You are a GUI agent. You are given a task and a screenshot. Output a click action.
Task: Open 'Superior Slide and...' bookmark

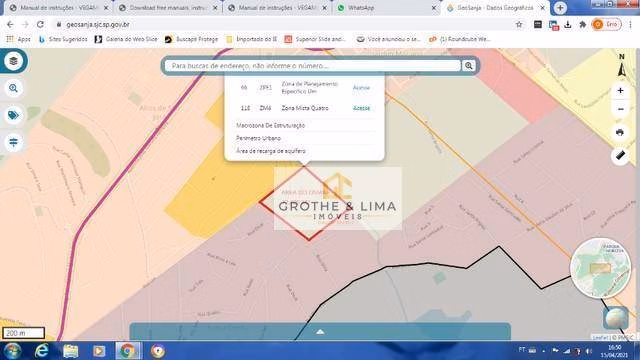(x=315, y=39)
